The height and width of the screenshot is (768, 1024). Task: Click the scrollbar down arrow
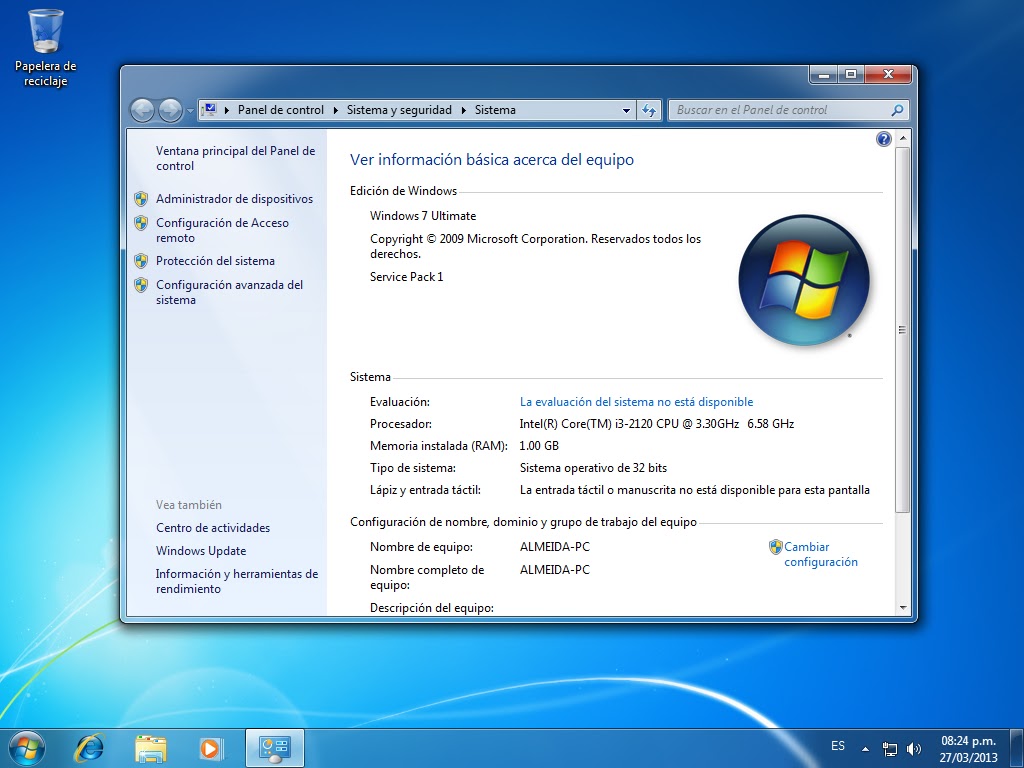(903, 607)
